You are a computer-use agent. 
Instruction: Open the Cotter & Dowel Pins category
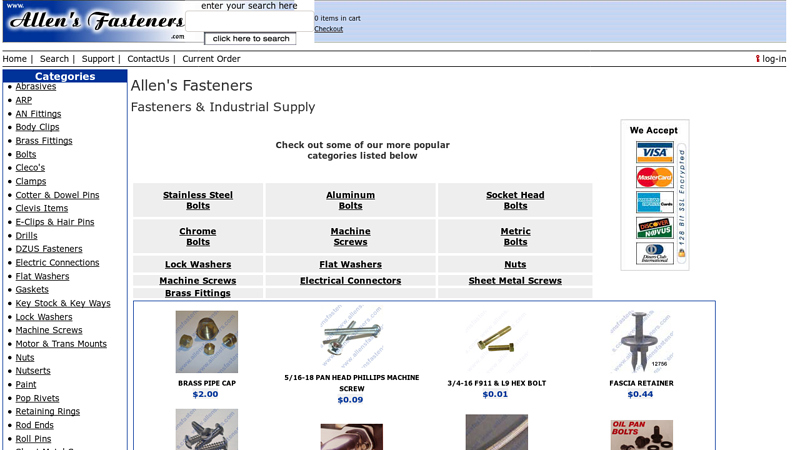57,195
